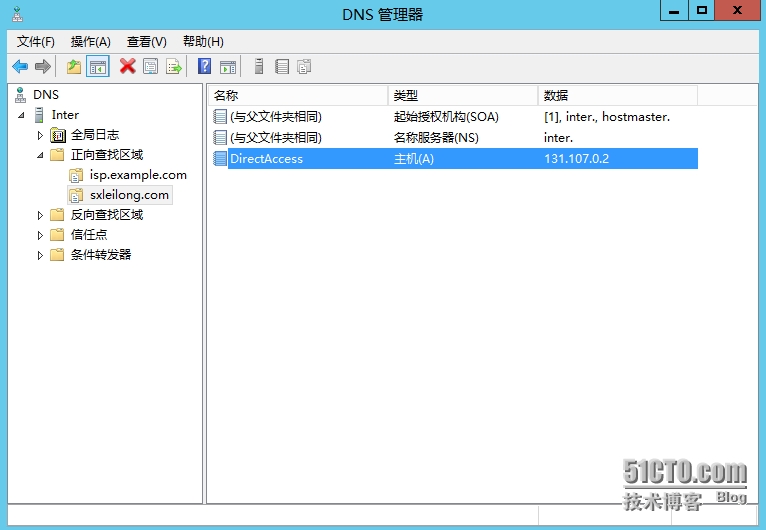Click the DNS Manager title bar icon
This screenshot has width=766, height=530.
(x=18, y=14)
